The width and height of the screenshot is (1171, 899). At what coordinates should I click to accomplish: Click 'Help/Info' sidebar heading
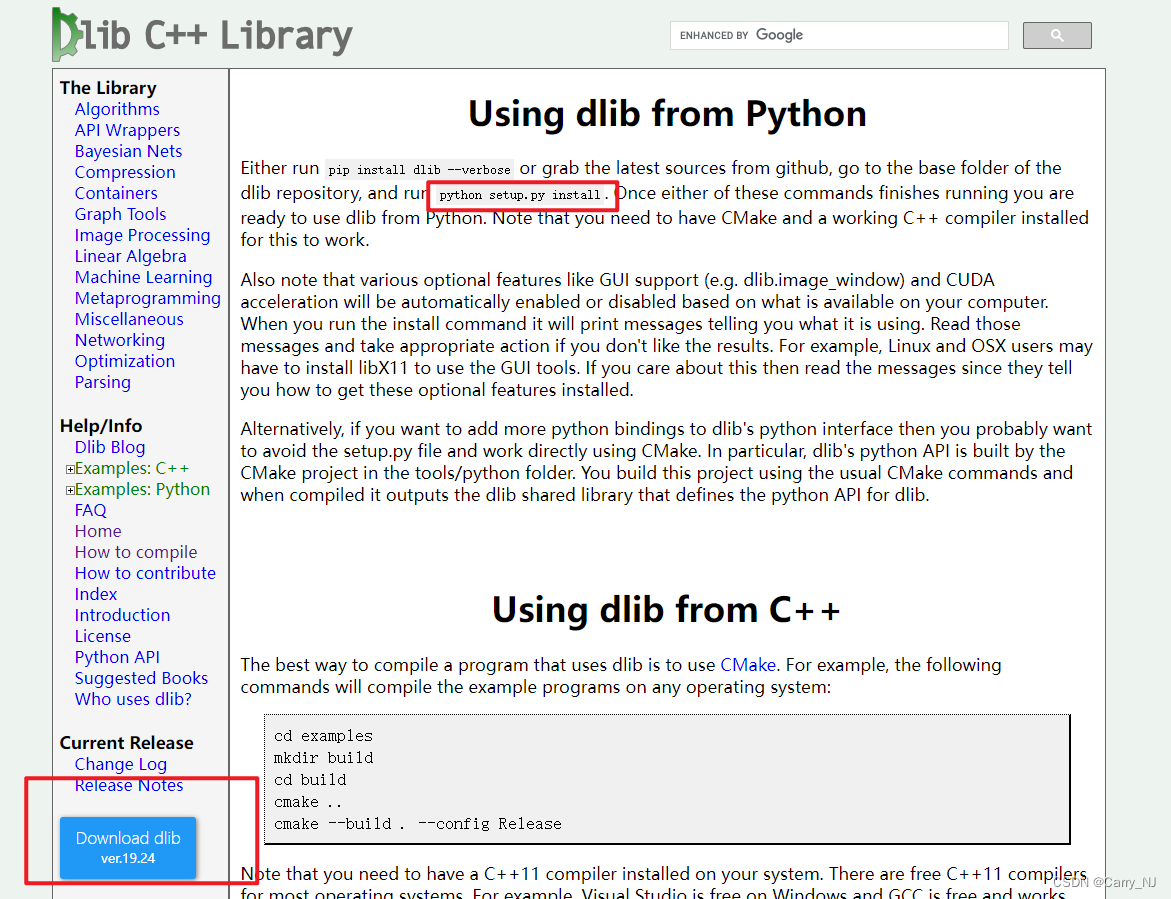click(x=101, y=426)
